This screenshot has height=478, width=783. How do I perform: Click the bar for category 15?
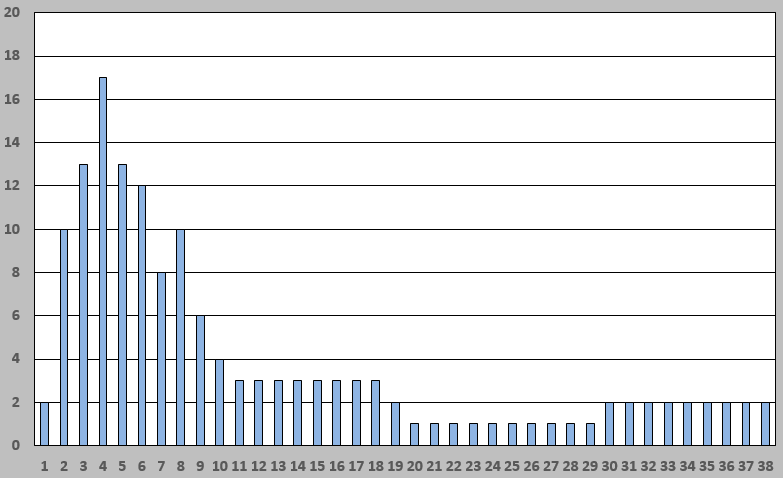(317, 412)
